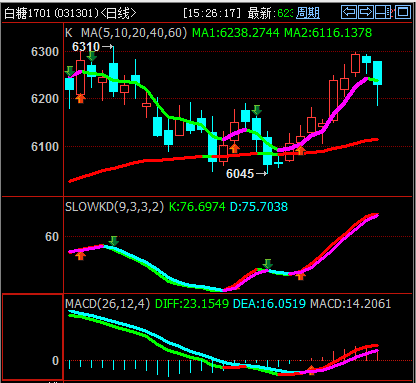
Task: Click the 最新 latest price value
Action: click(285, 13)
